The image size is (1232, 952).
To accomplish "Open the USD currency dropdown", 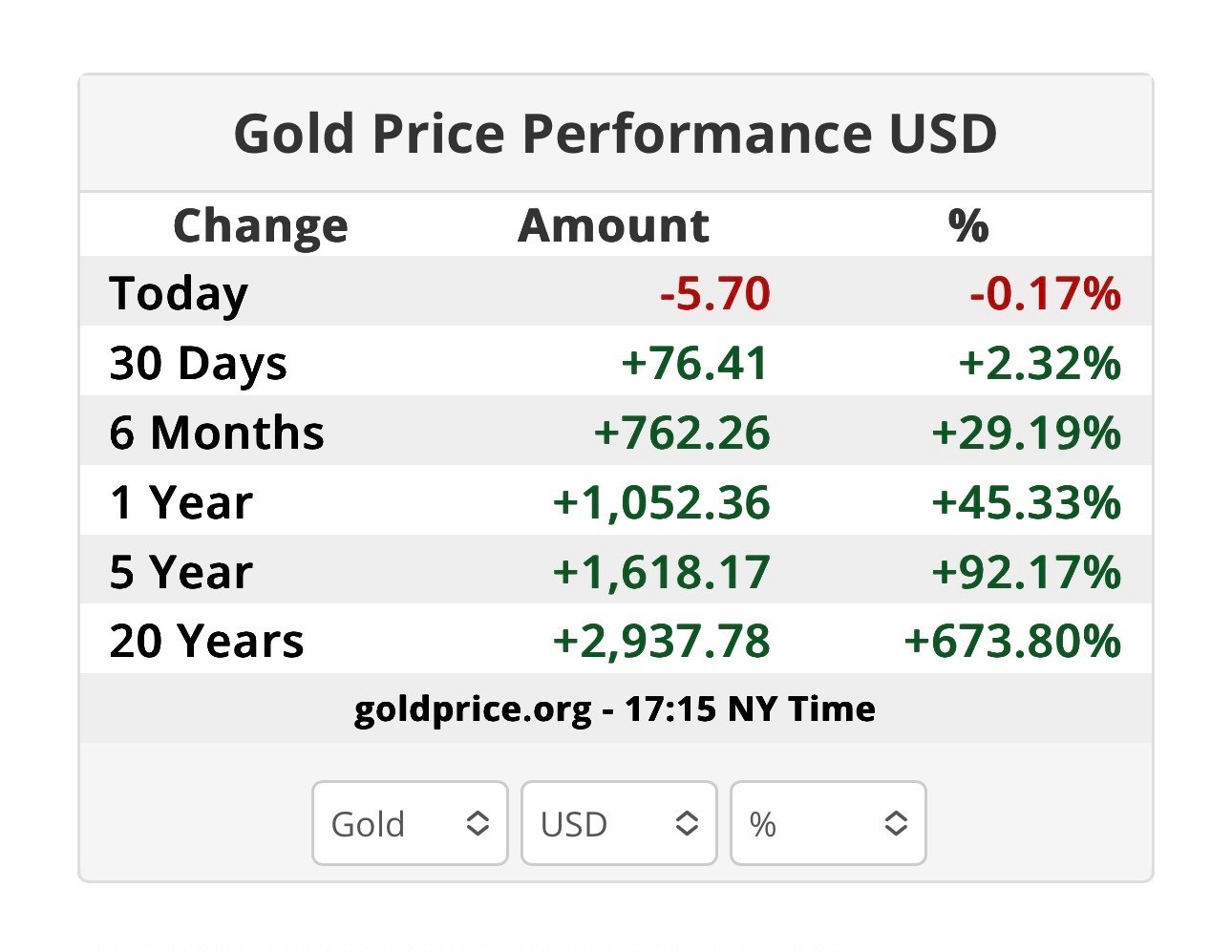I will click(619, 823).
